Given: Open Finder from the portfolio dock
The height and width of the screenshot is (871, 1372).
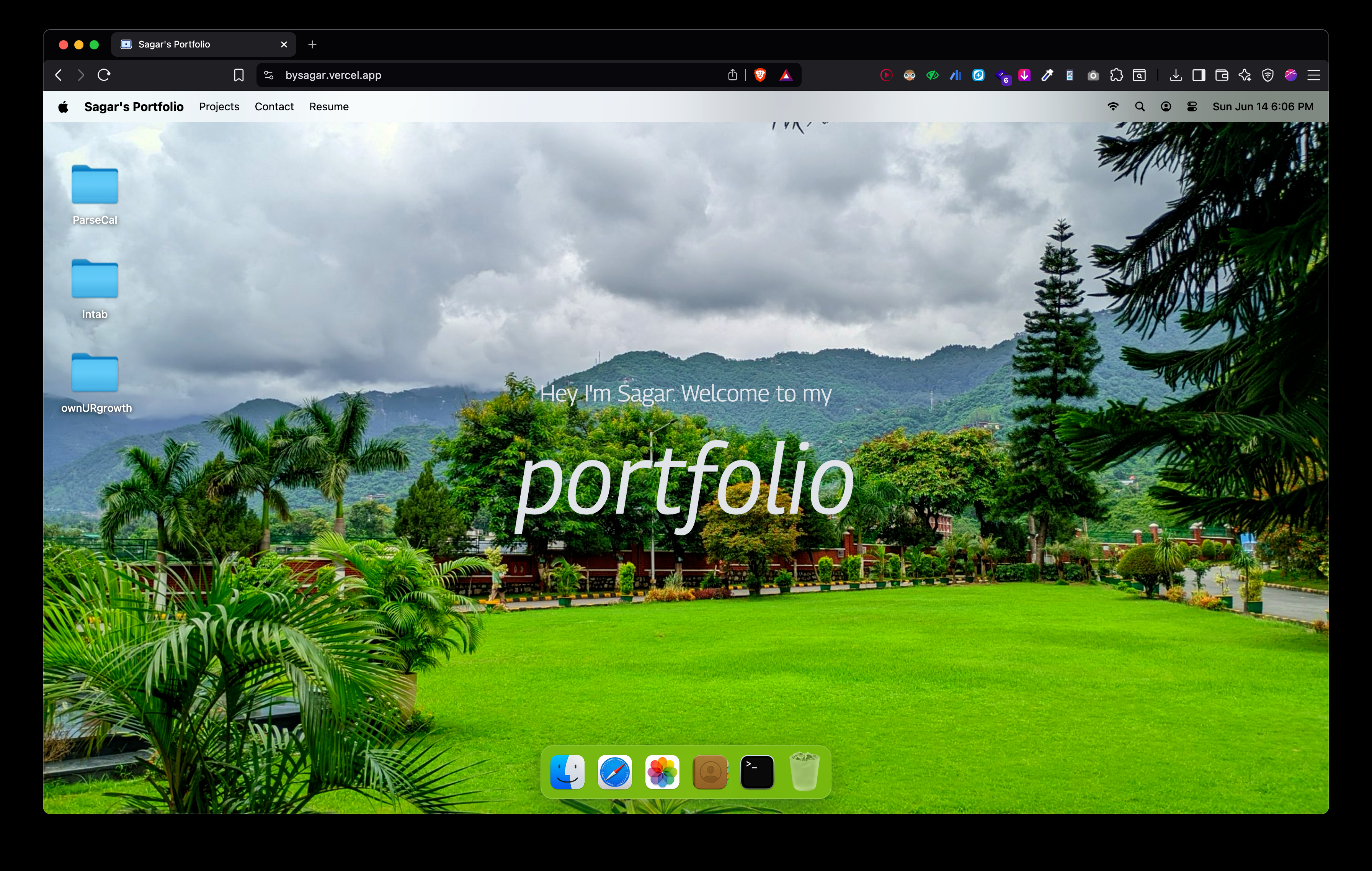Looking at the screenshot, I should 567,773.
